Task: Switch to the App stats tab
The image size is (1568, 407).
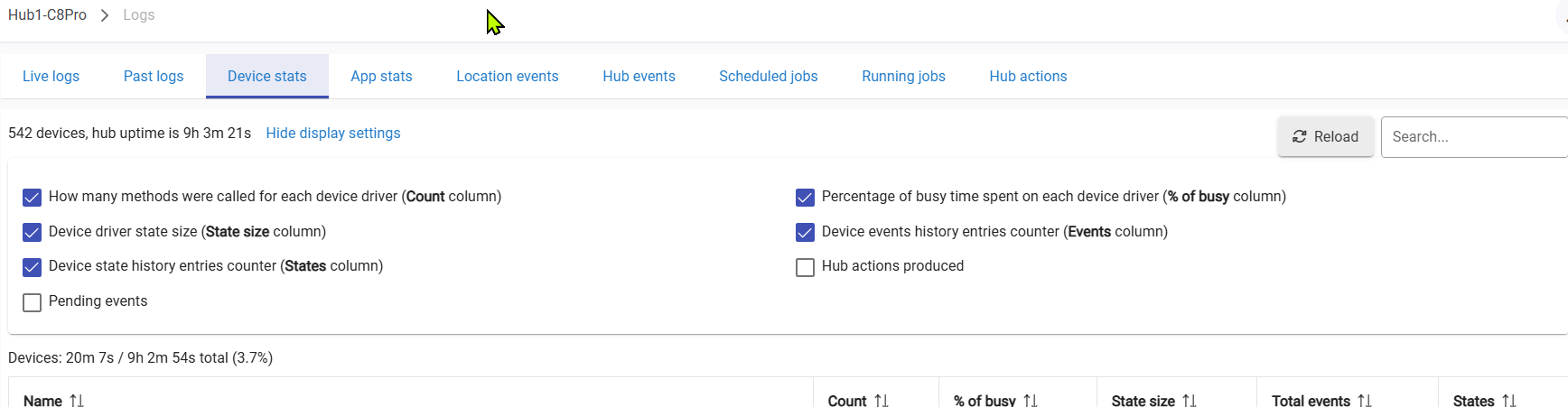Action: 381,77
